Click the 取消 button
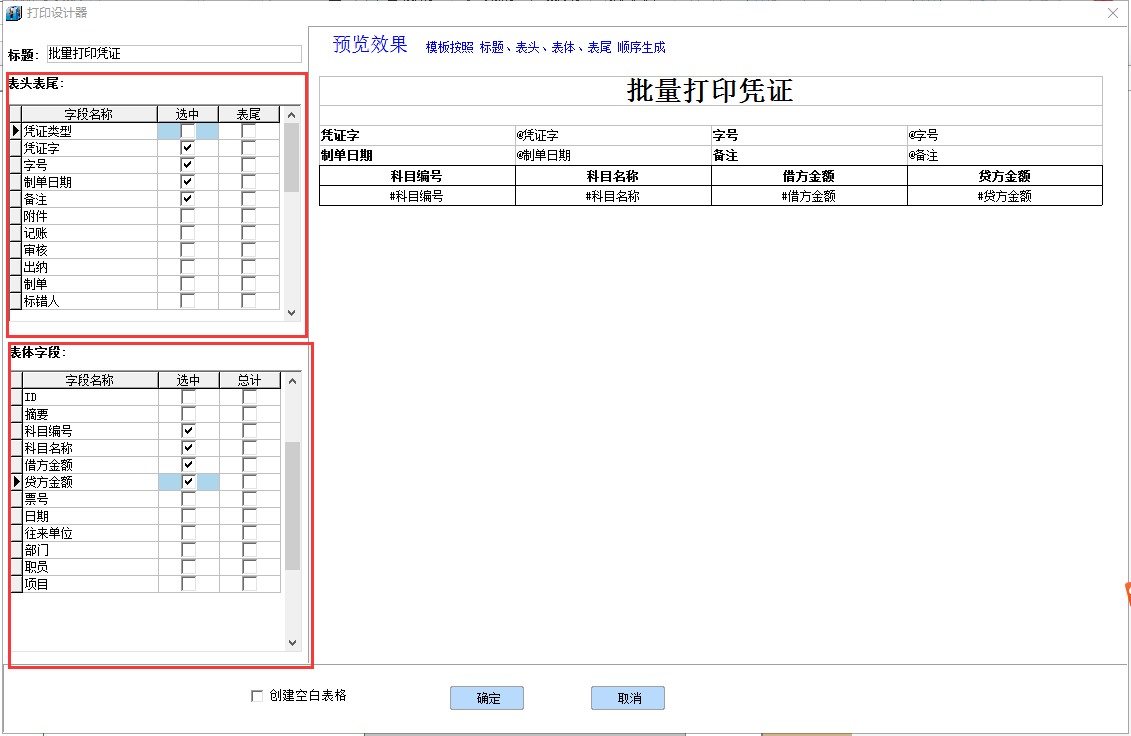This screenshot has height=736, width=1131. [628, 698]
